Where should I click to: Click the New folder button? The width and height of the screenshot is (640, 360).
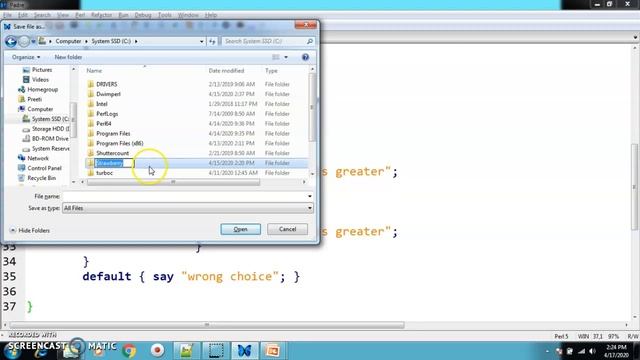click(68, 57)
